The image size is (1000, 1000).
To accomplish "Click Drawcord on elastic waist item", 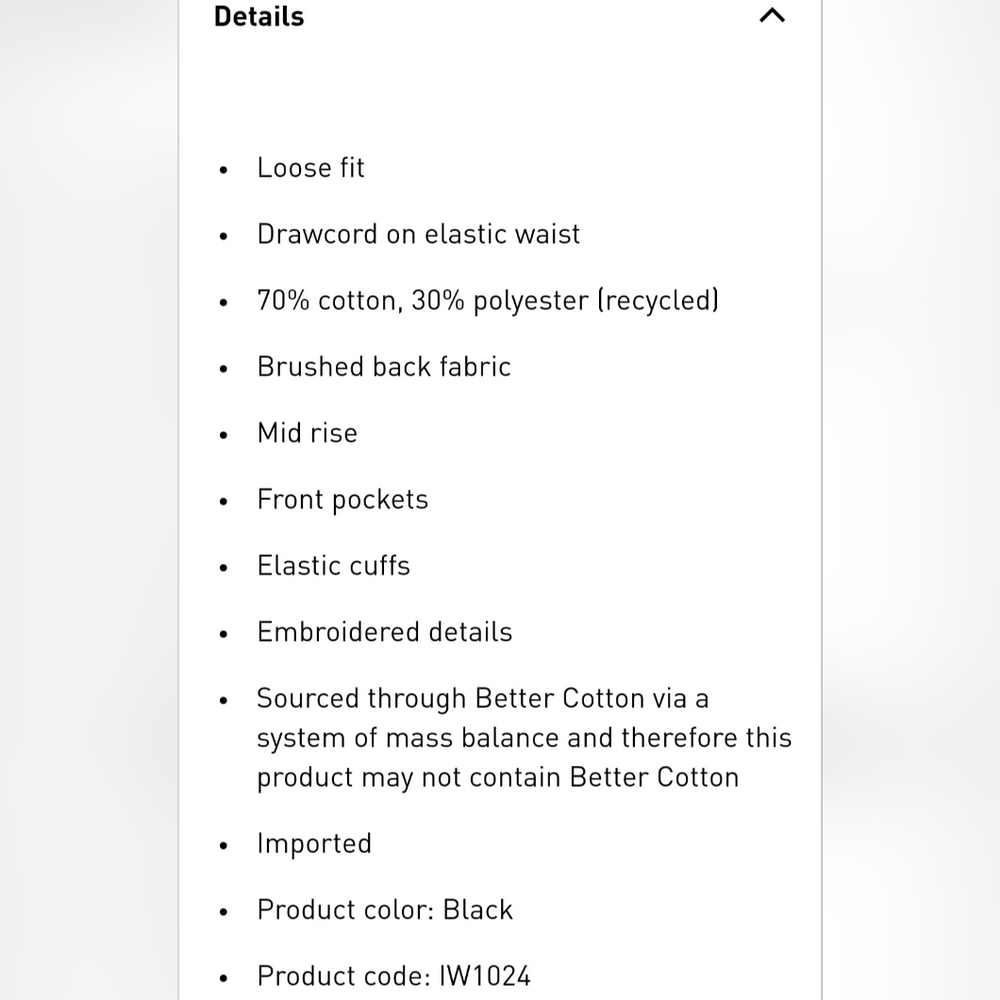I will [x=418, y=234].
